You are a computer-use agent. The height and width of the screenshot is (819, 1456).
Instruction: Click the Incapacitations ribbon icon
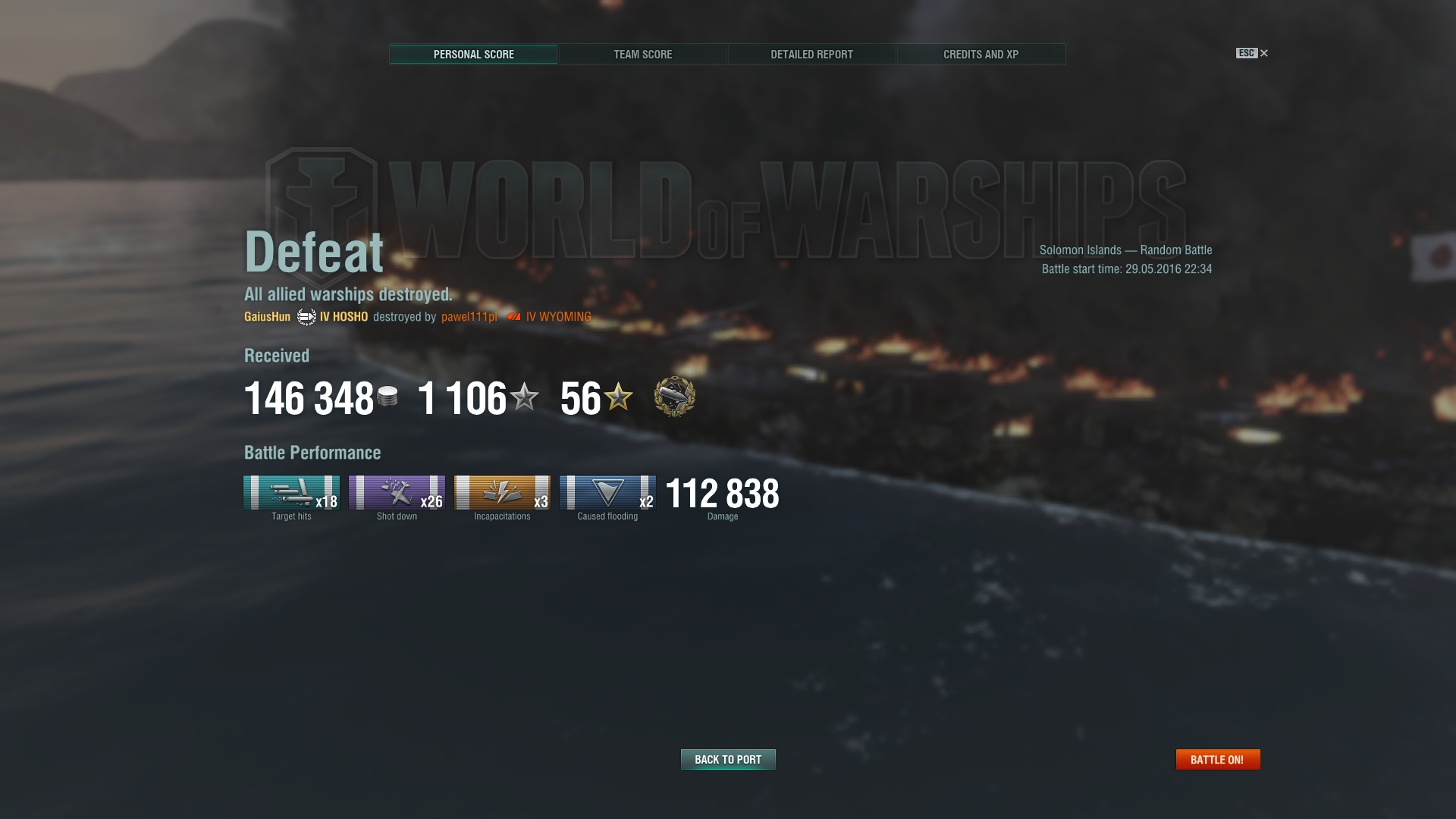tap(502, 493)
